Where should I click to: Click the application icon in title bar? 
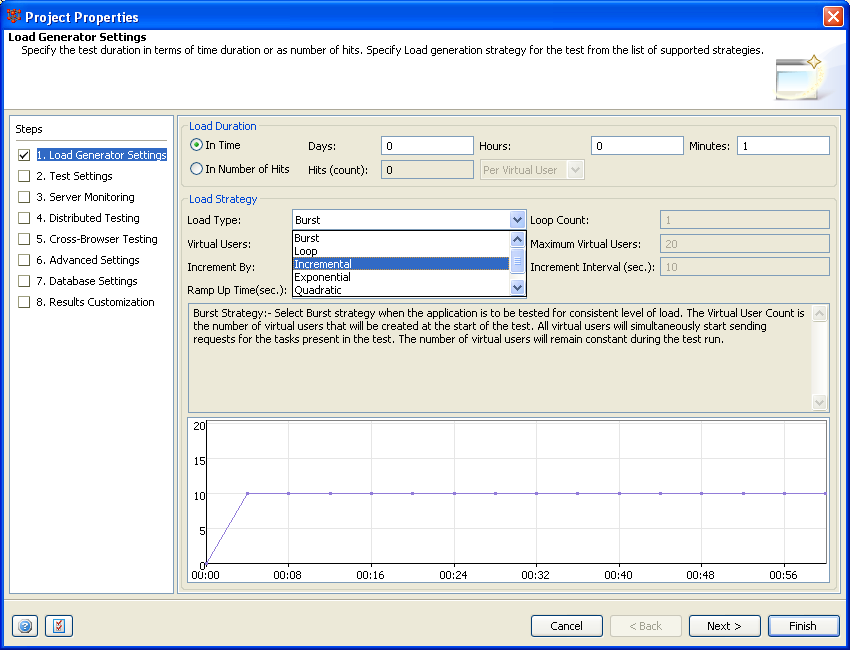[x=14, y=17]
